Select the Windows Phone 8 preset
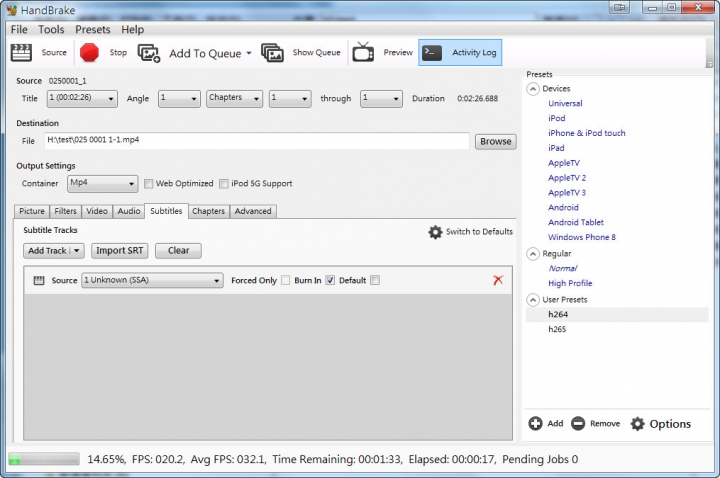720x478 pixels. point(582,237)
